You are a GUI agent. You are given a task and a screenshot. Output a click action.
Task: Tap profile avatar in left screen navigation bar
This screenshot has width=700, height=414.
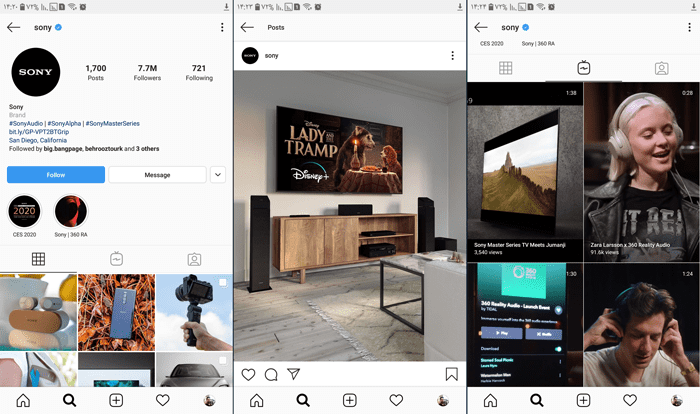point(209,400)
